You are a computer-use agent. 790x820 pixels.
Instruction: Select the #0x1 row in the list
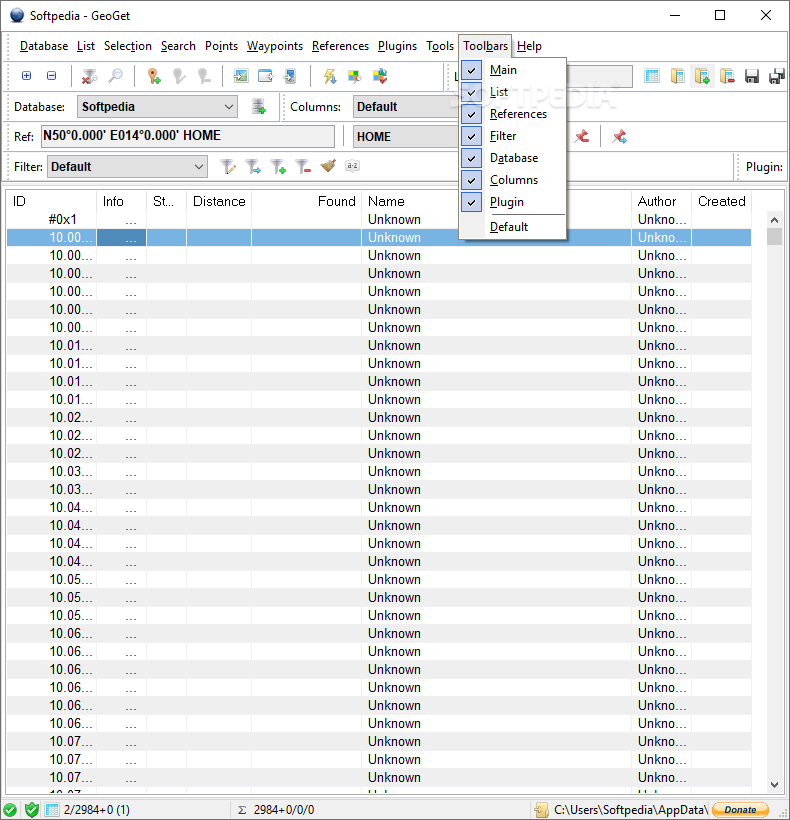[379, 220]
